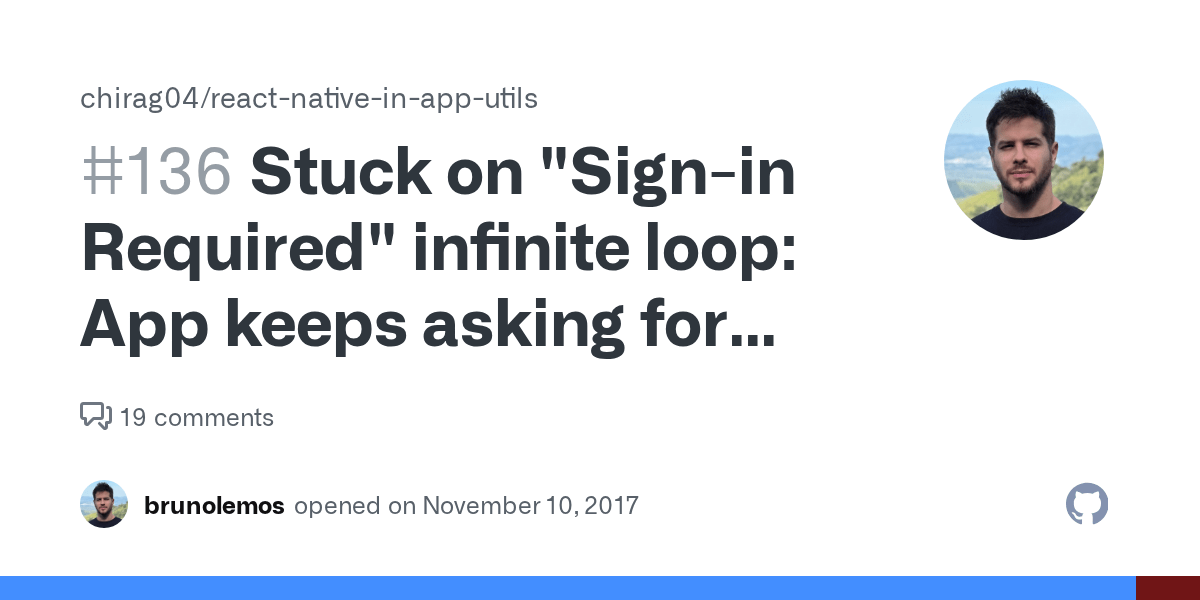Click the "opened on" label text
The image size is (1200, 600).
(x=354, y=506)
